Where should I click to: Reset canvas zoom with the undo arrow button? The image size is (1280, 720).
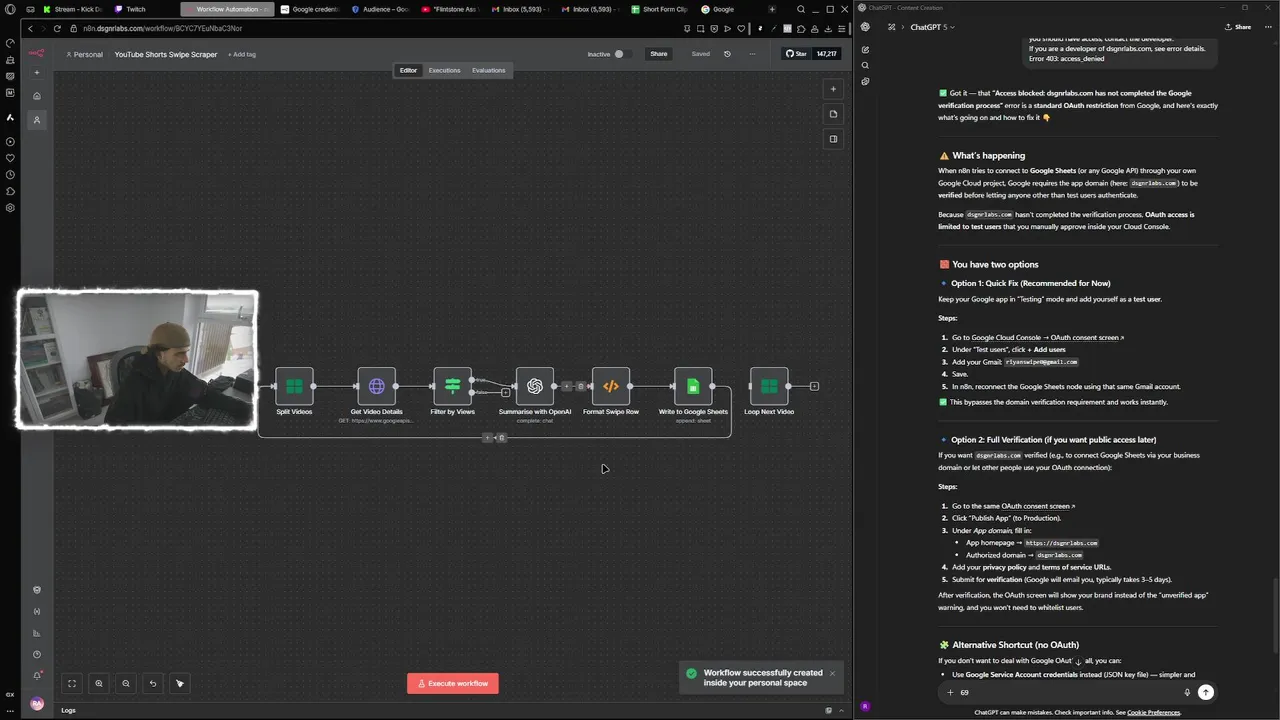click(x=153, y=684)
